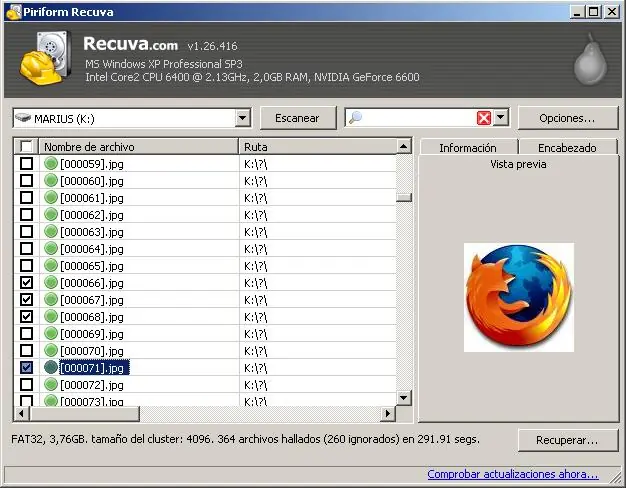Click status dot of selected [000071].jpg

pos(51,367)
